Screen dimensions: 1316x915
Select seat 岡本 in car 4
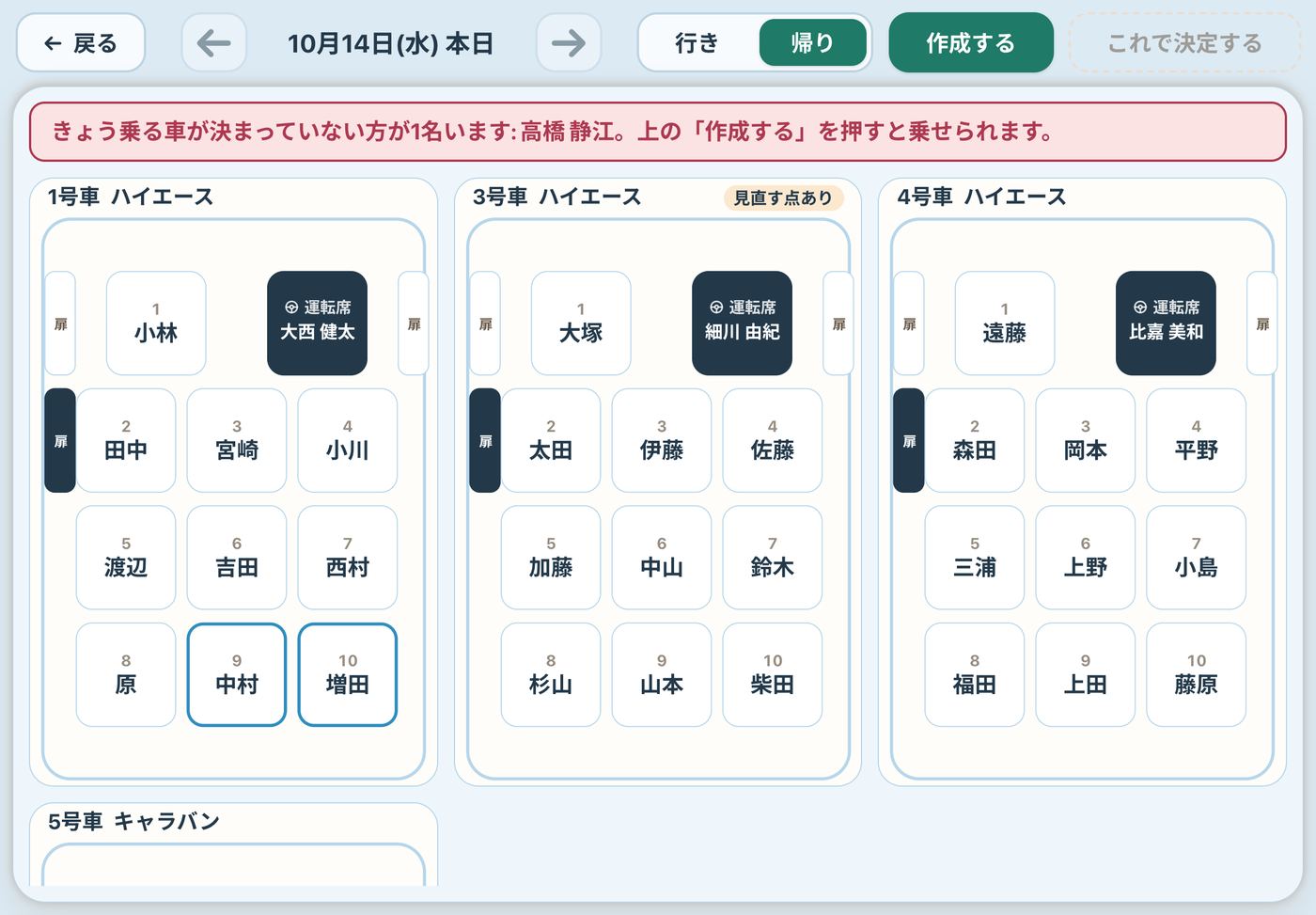coord(1086,440)
